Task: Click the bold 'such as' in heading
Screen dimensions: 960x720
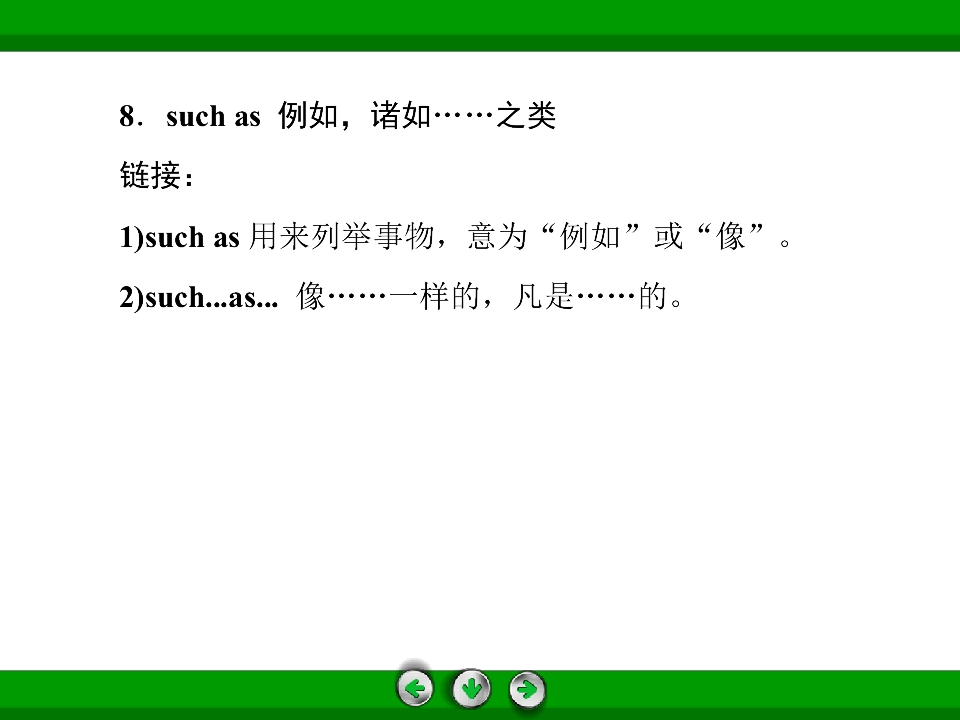Action: tap(213, 118)
